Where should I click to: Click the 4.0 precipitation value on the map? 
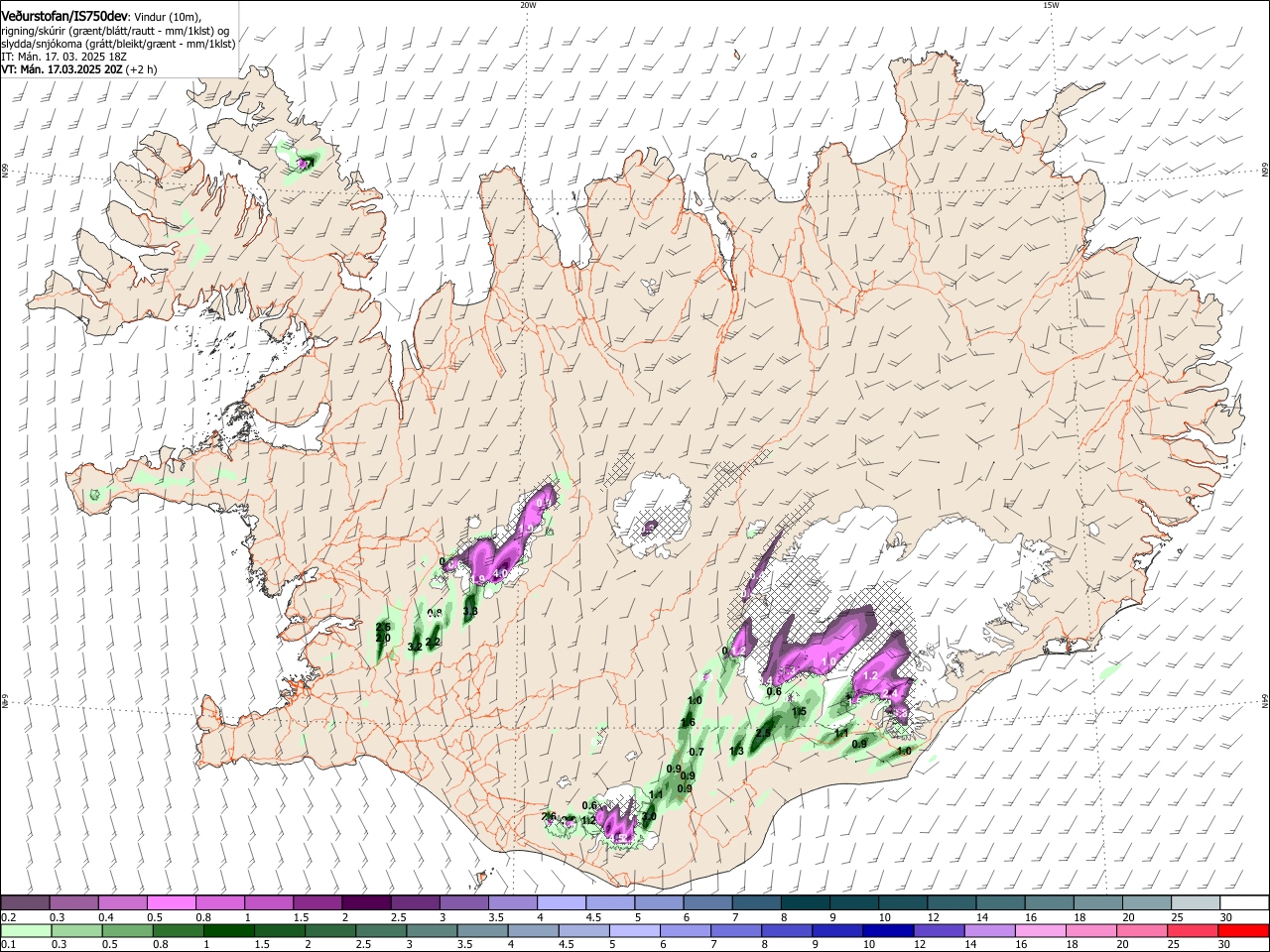[501, 572]
